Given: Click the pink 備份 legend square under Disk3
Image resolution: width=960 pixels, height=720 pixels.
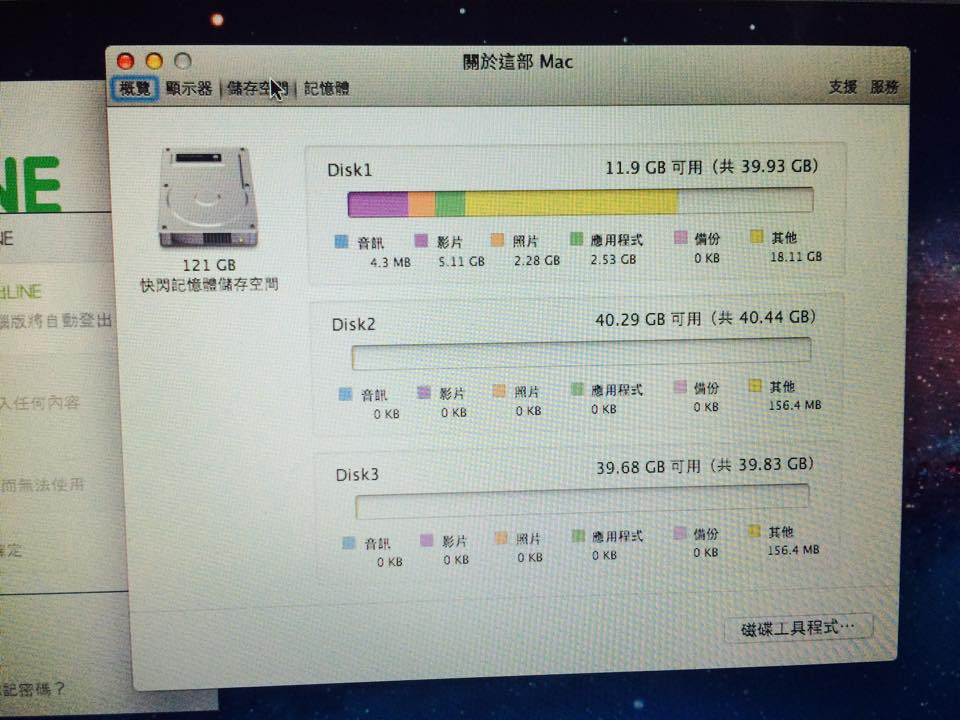Looking at the screenshot, I should (681, 533).
